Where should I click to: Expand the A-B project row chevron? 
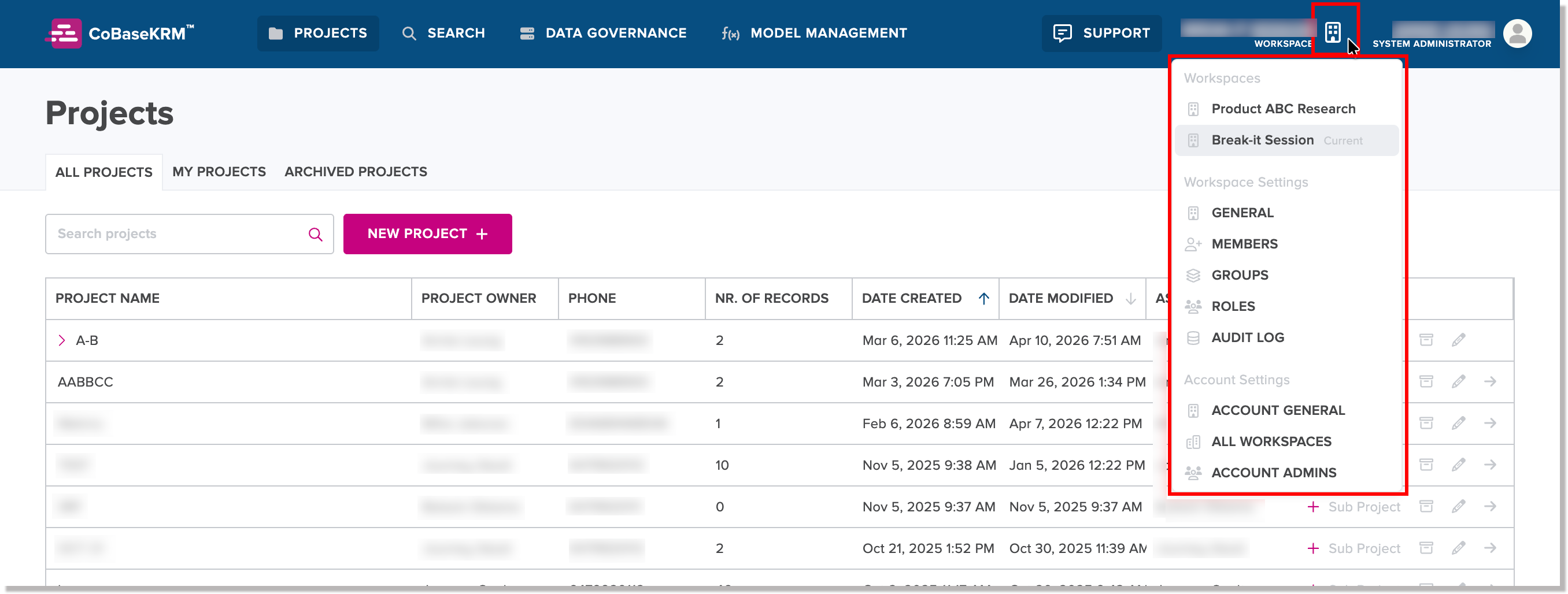tap(61, 340)
